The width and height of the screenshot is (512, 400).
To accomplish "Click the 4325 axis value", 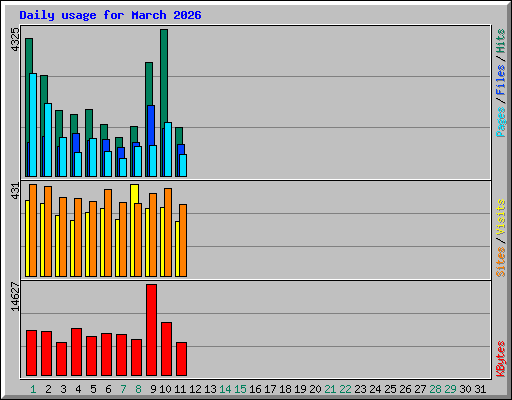I will tap(15, 40).
